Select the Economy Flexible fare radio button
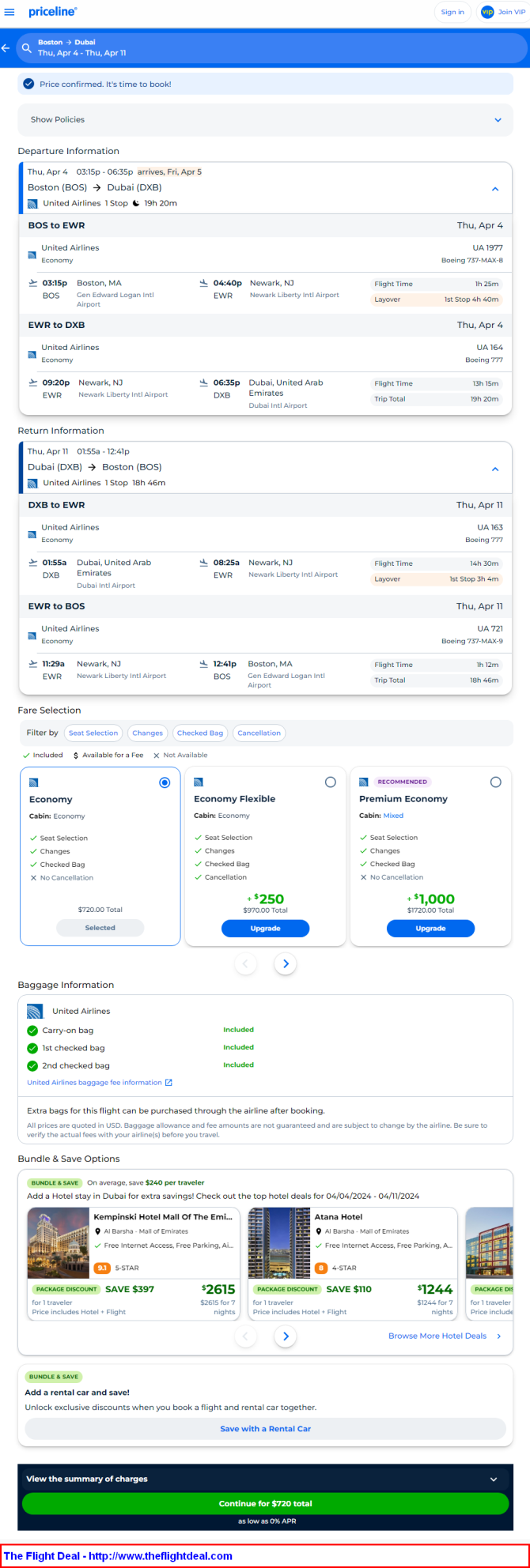 (x=330, y=782)
